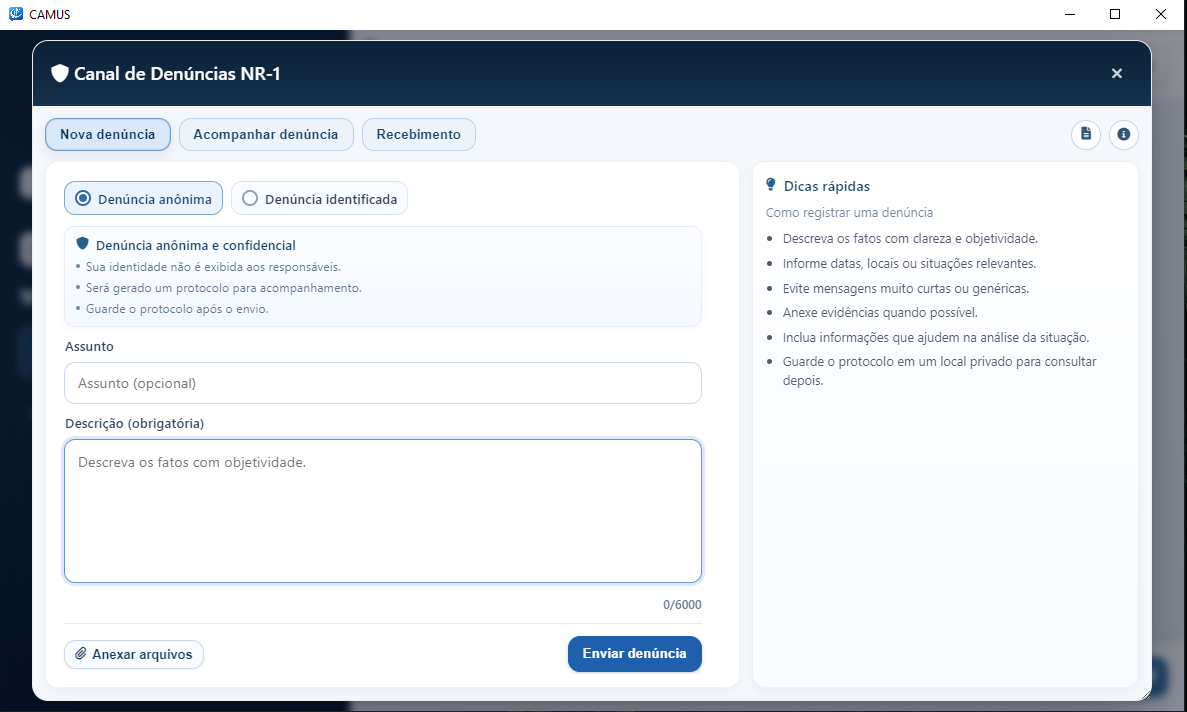
Task: Switch to the Acompanhar denúncia tab
Action: [x=266, y=135]
